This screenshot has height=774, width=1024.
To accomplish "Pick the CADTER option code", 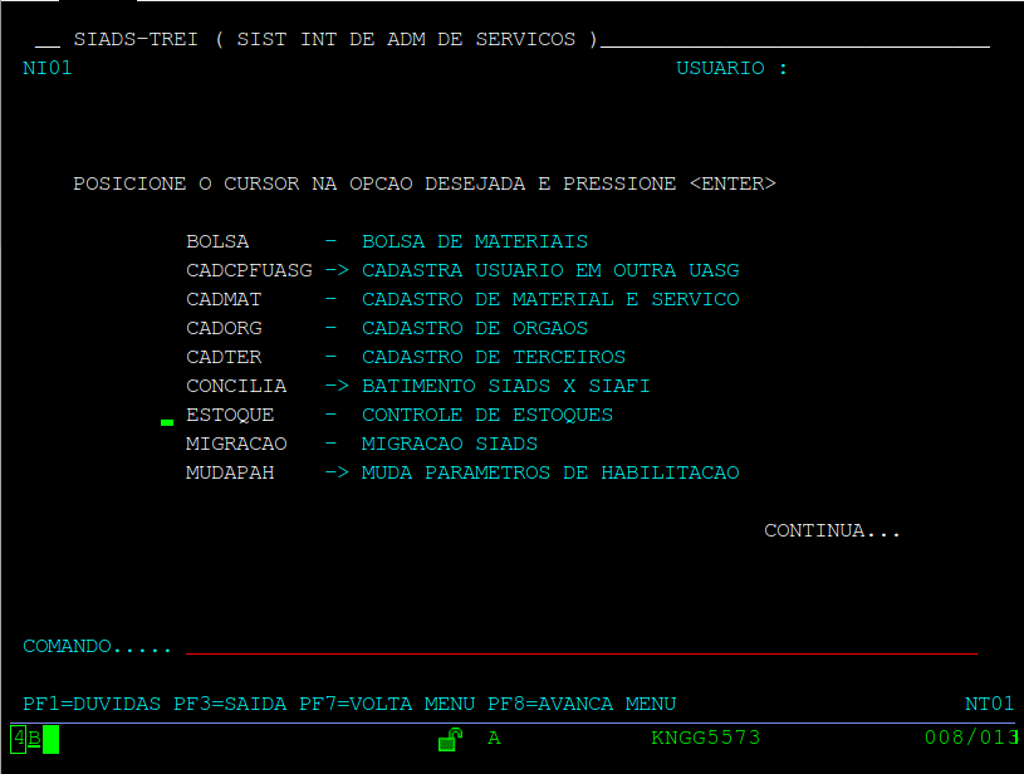I will (x=223, y=357).
